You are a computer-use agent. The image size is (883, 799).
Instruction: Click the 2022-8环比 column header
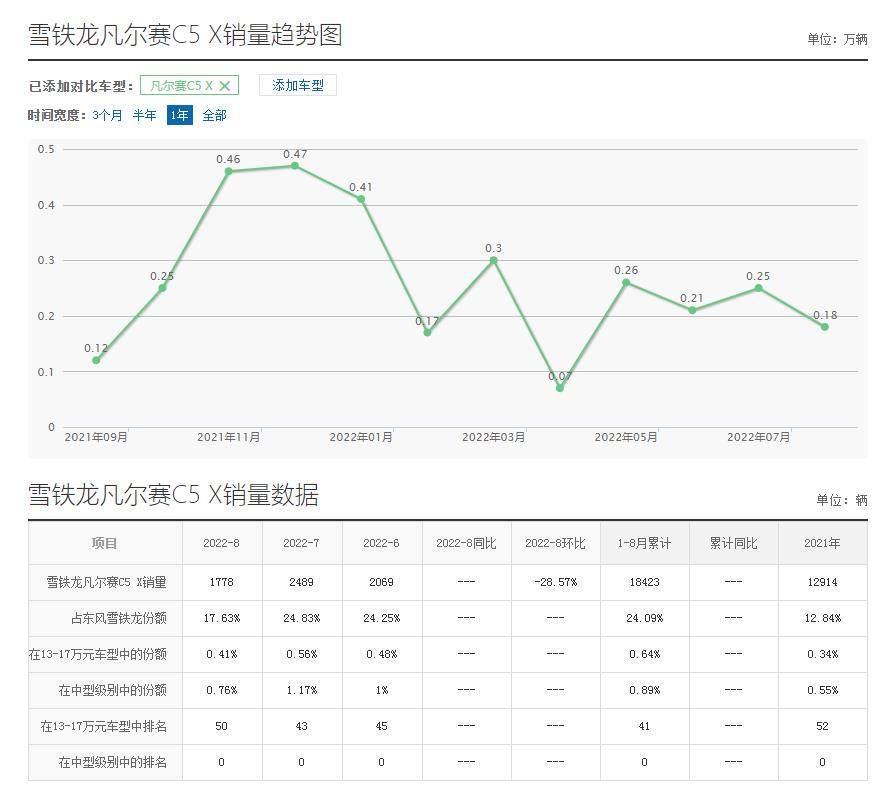coord(555,544)
